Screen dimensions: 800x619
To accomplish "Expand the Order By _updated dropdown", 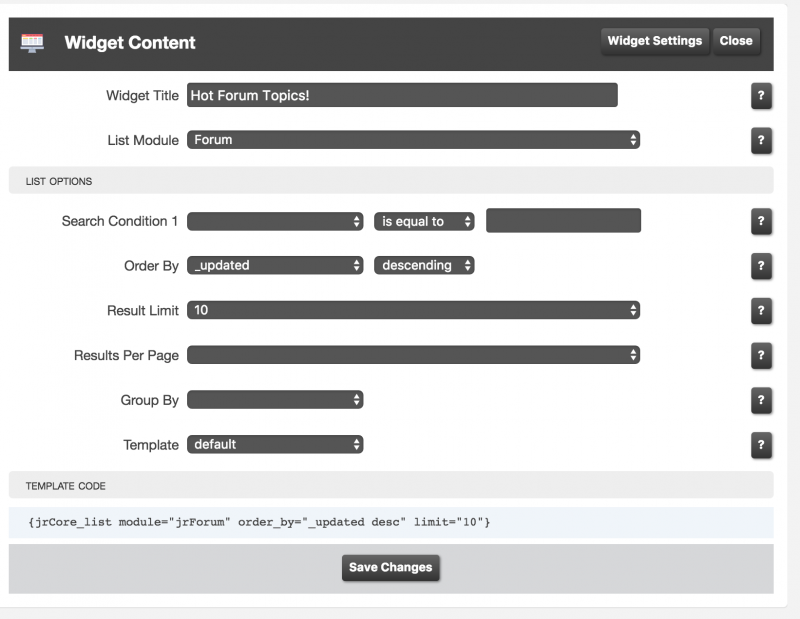I will tap(275, 266).
